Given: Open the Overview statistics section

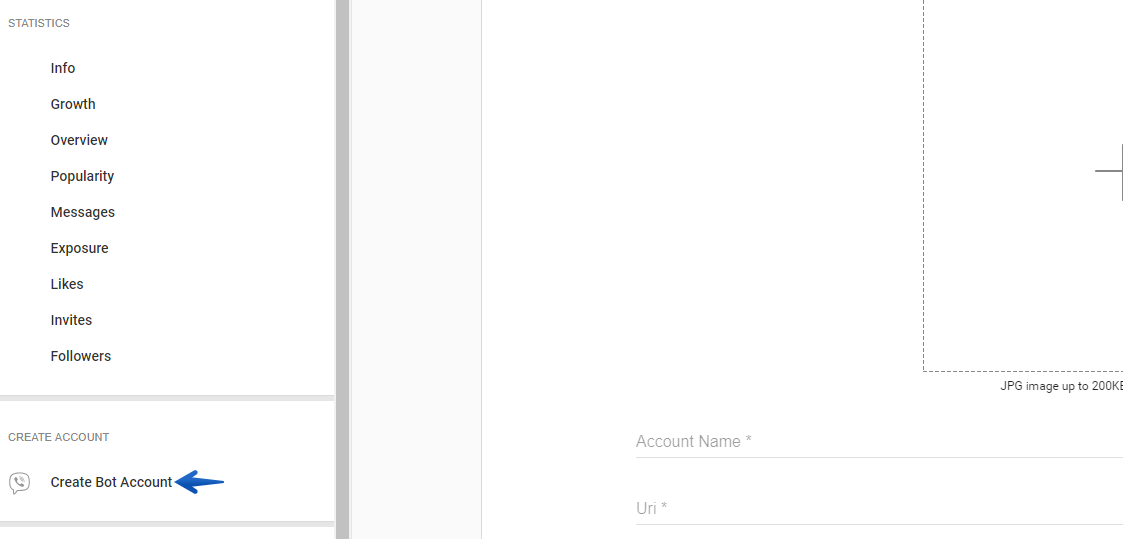Looking at the screenshot, I should [79, 140].
